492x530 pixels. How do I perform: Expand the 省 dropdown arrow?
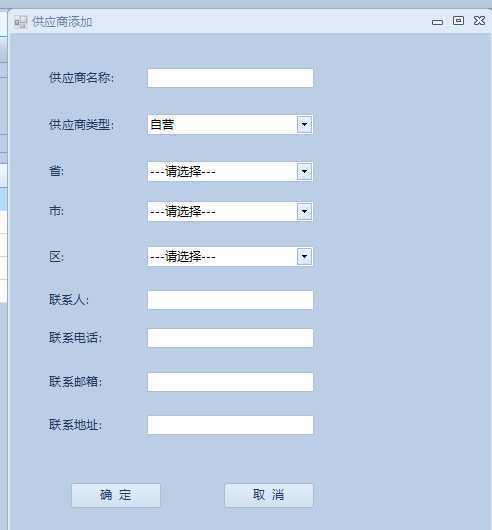pos(304,171)
